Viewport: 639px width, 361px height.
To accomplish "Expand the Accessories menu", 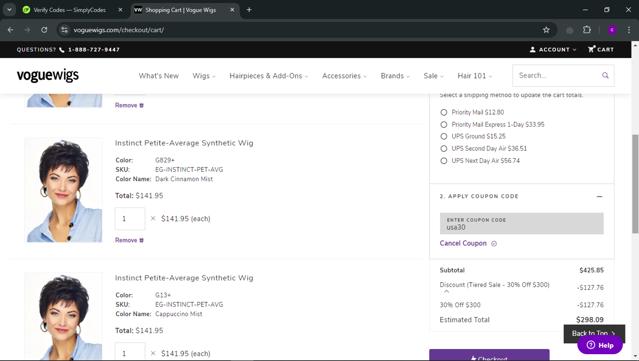I will [x=344, y=76].
